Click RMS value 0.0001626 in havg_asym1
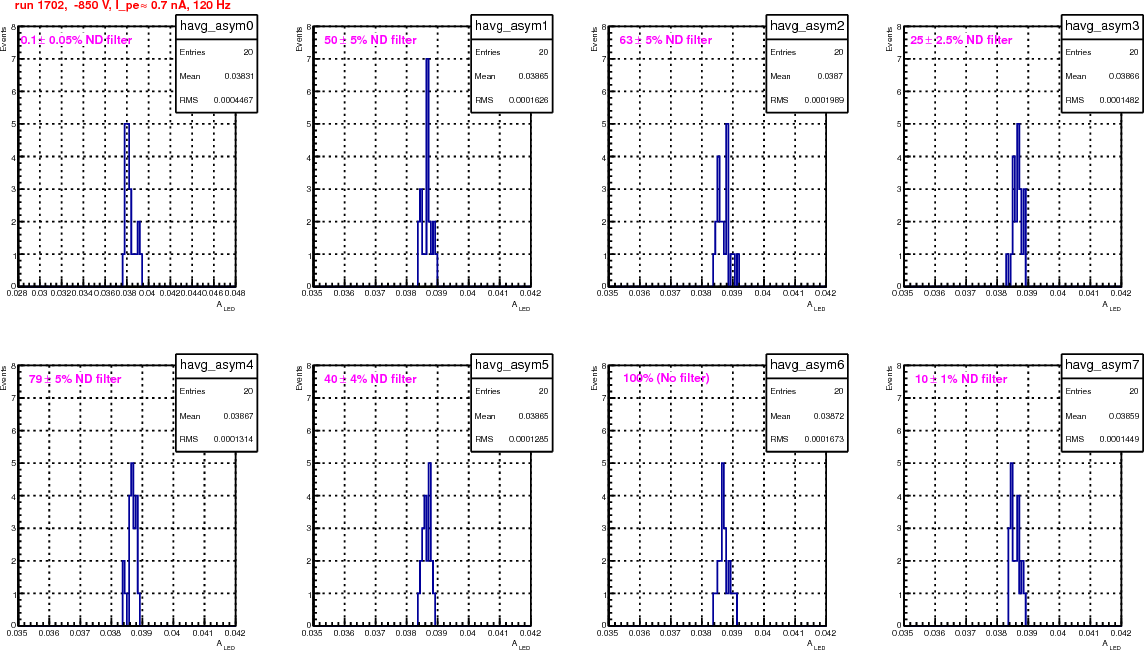Screen dimensions: 1144x650 pos(528,100)
